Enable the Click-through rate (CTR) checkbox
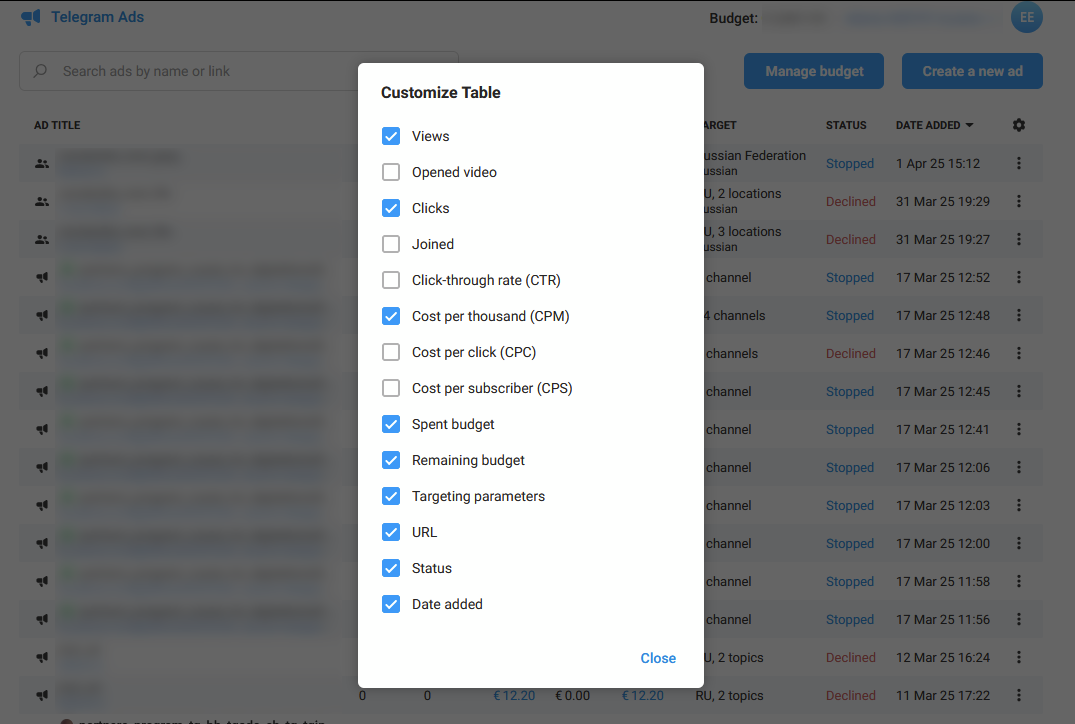Screen dimensions: 1075x724 pos(391,280)
